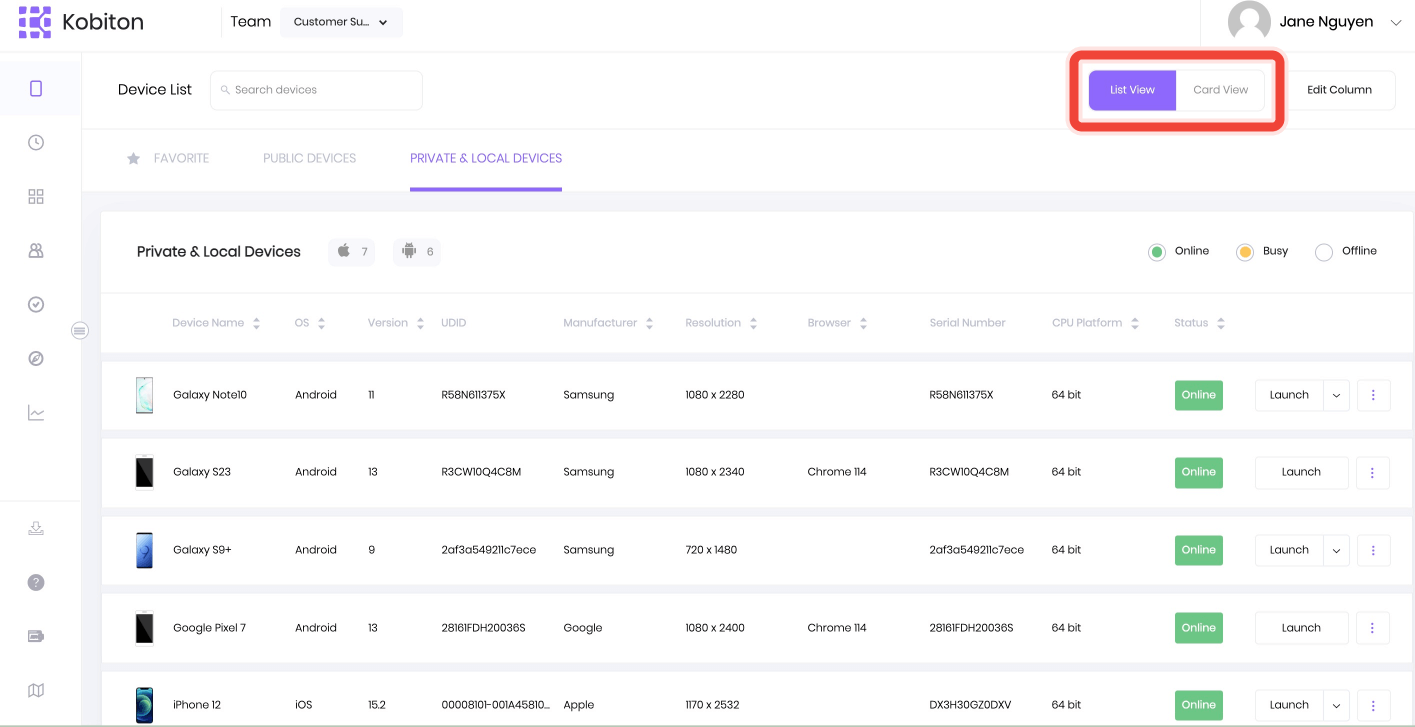Click Chrome 114 in Galaxy S23 row

(x=837, y=472)
